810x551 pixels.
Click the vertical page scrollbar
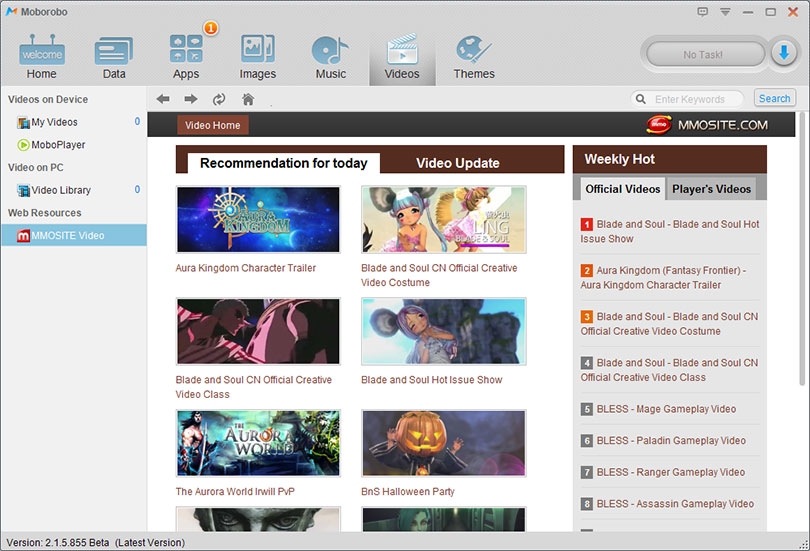click(x=802, y=248)
